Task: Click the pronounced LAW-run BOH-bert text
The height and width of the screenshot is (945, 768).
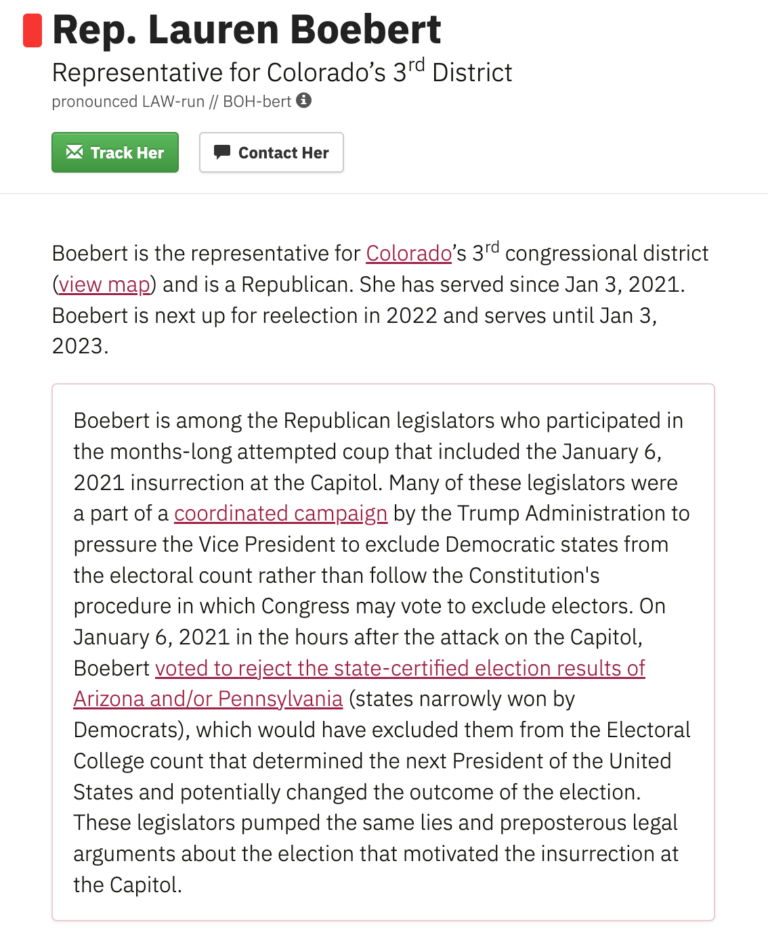Action: (x=172, y=101)
